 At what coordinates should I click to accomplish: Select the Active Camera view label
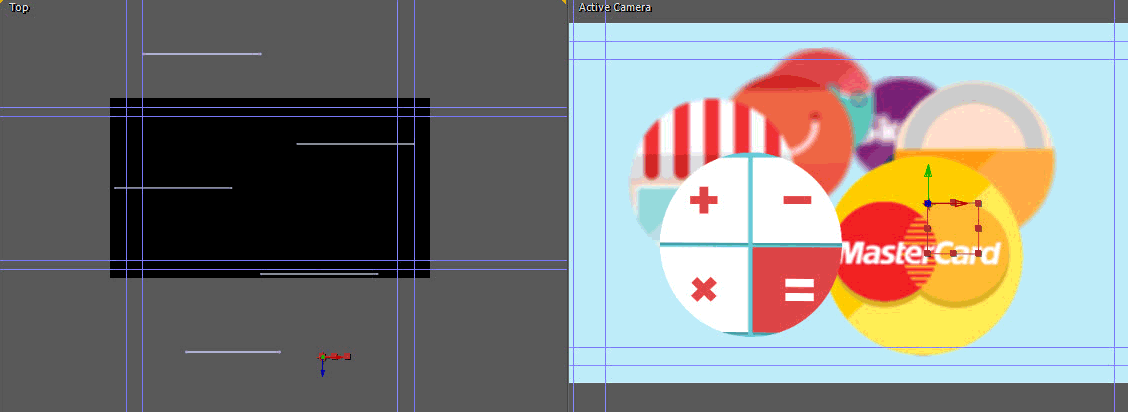pos(614,7)
